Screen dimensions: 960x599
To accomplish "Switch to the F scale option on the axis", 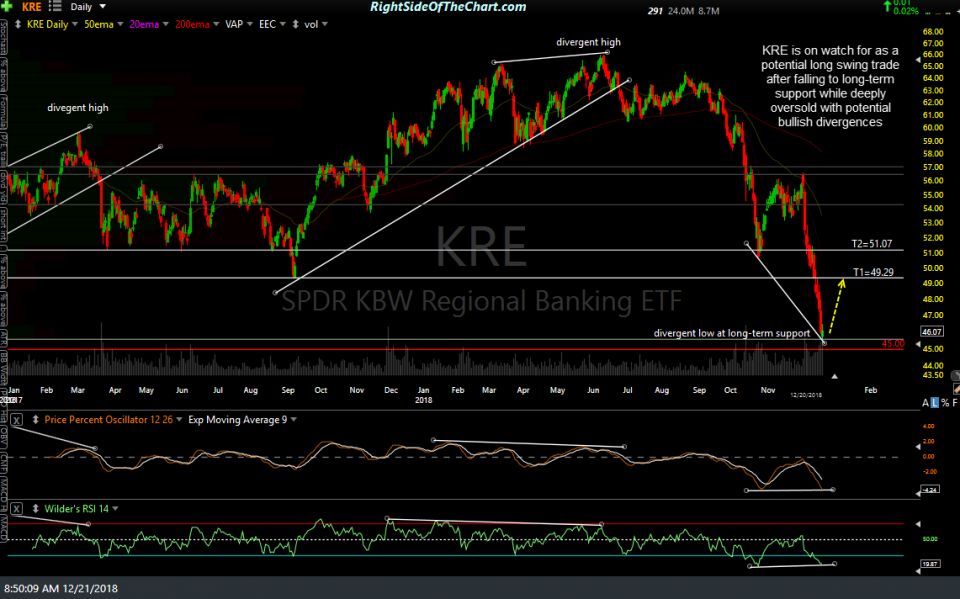I will click(957, 403).
